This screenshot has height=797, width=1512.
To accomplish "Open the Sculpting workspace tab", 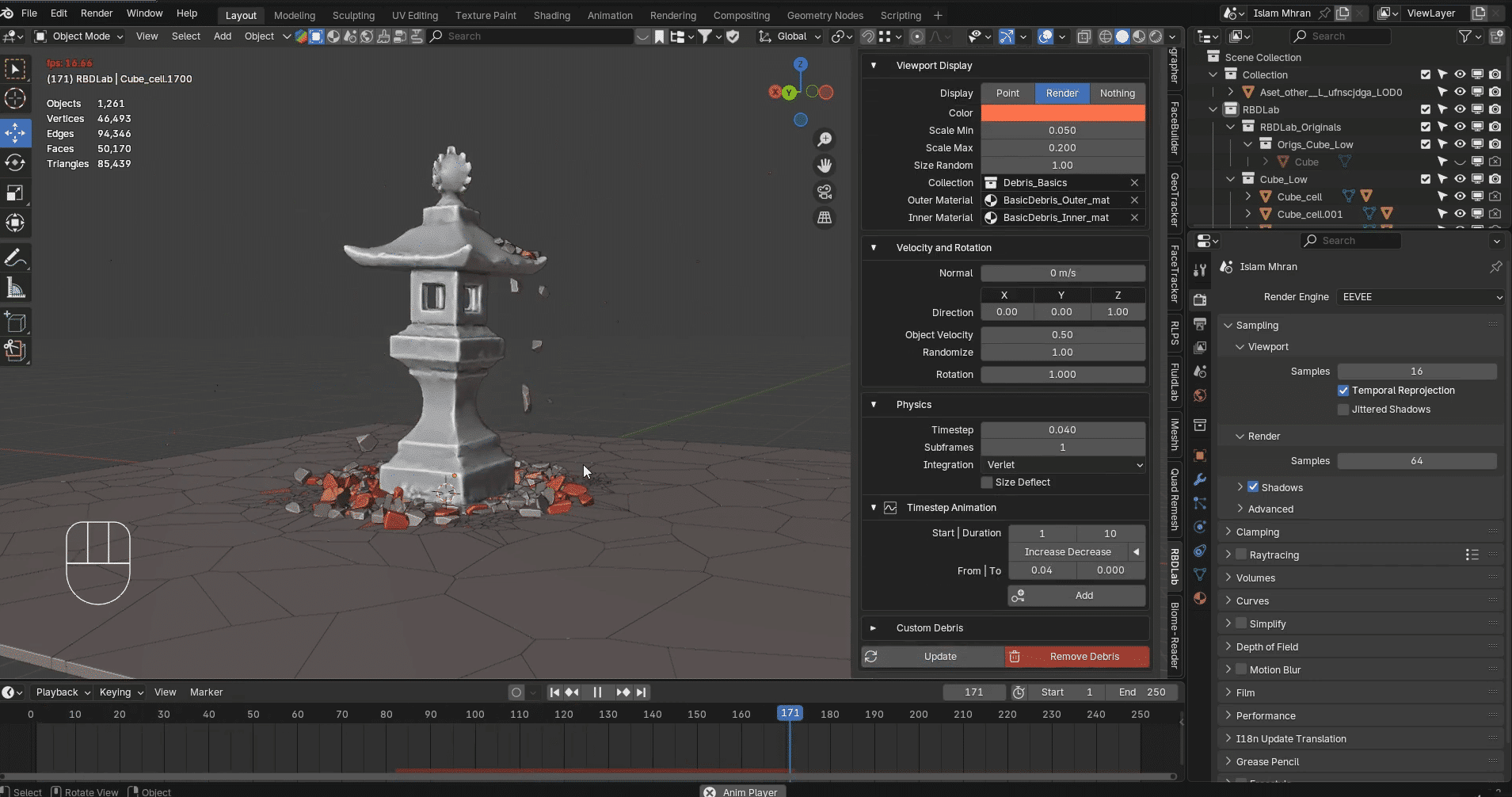I will (353, 15).
